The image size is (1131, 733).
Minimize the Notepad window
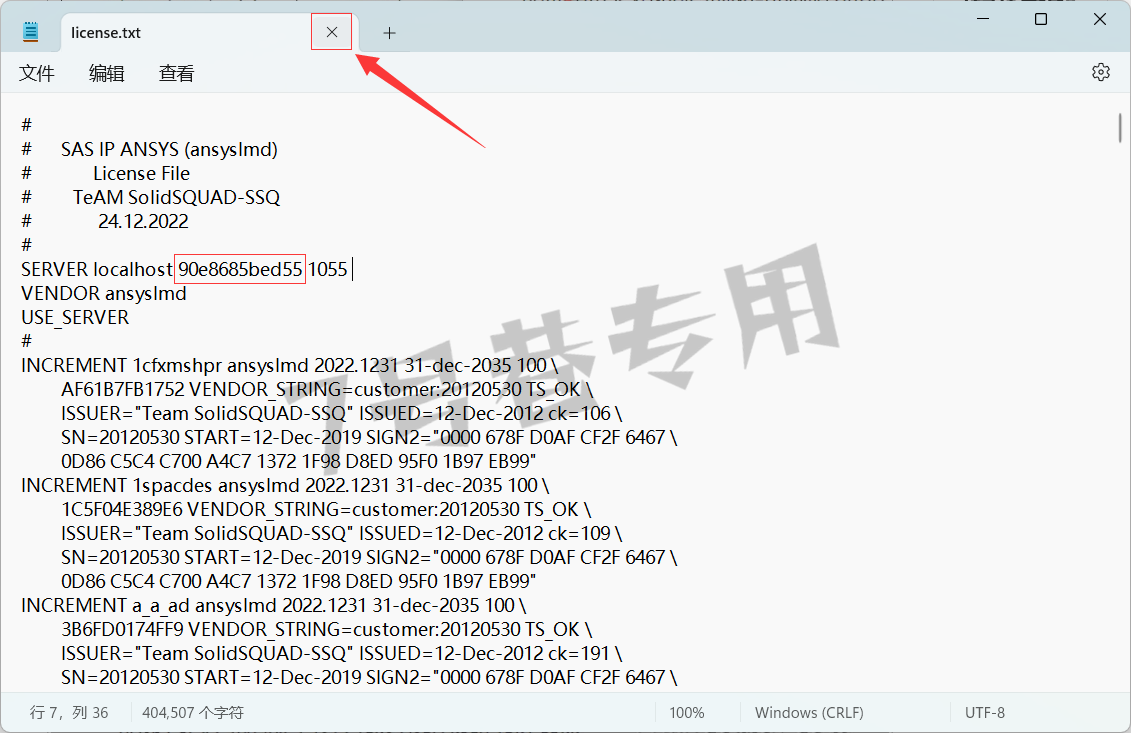point(982,19)
